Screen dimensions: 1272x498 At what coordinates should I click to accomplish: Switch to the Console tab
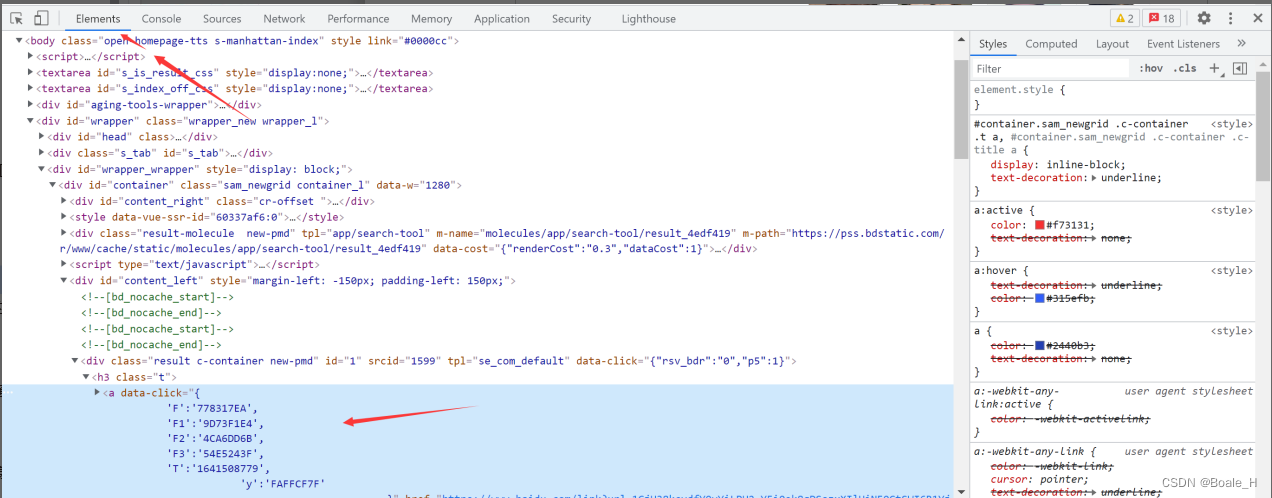point(161,18)
